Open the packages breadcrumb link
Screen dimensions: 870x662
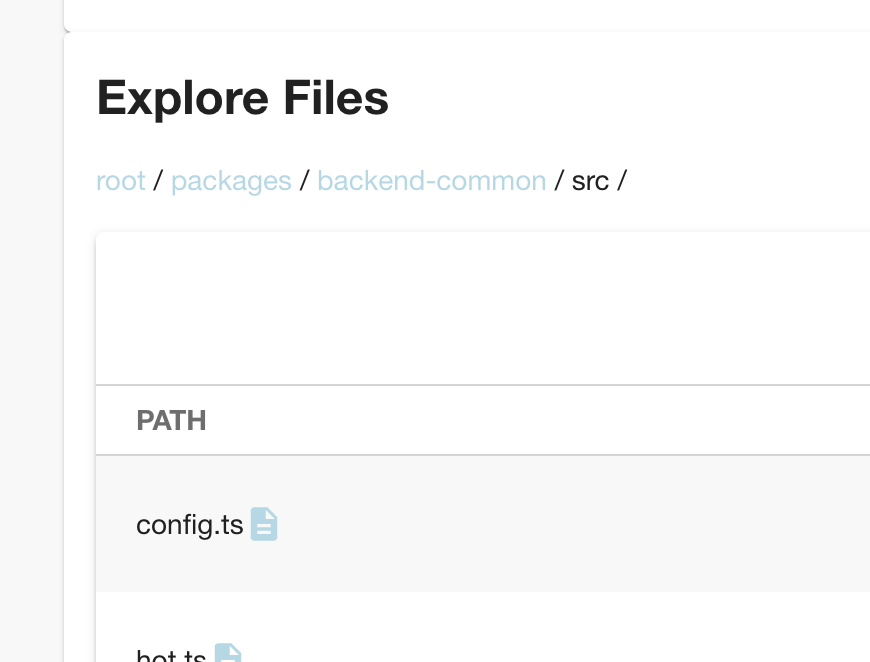pos(231,181)
